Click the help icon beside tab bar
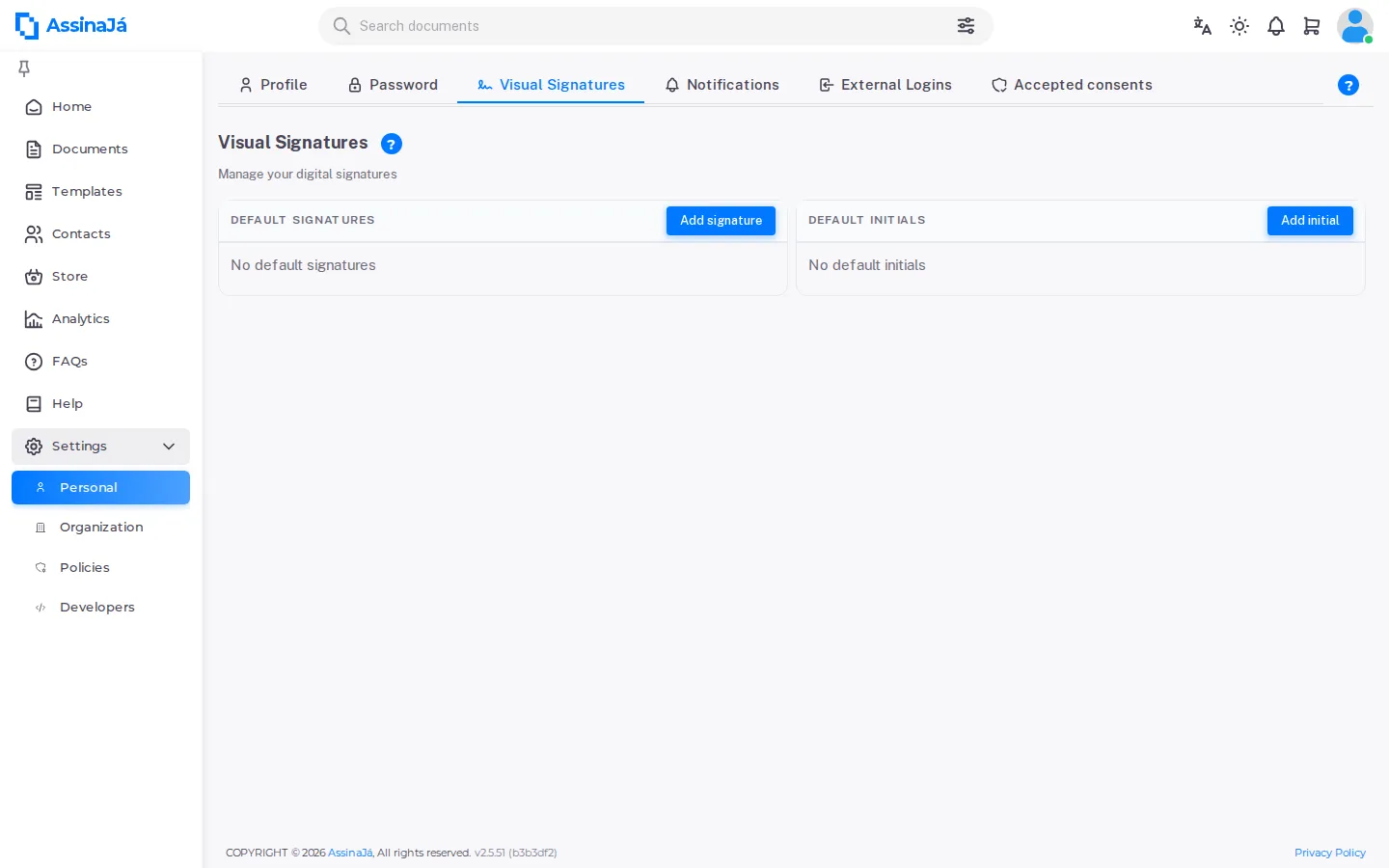This screenshot has height=868, width=1389. pos(1348,85)
